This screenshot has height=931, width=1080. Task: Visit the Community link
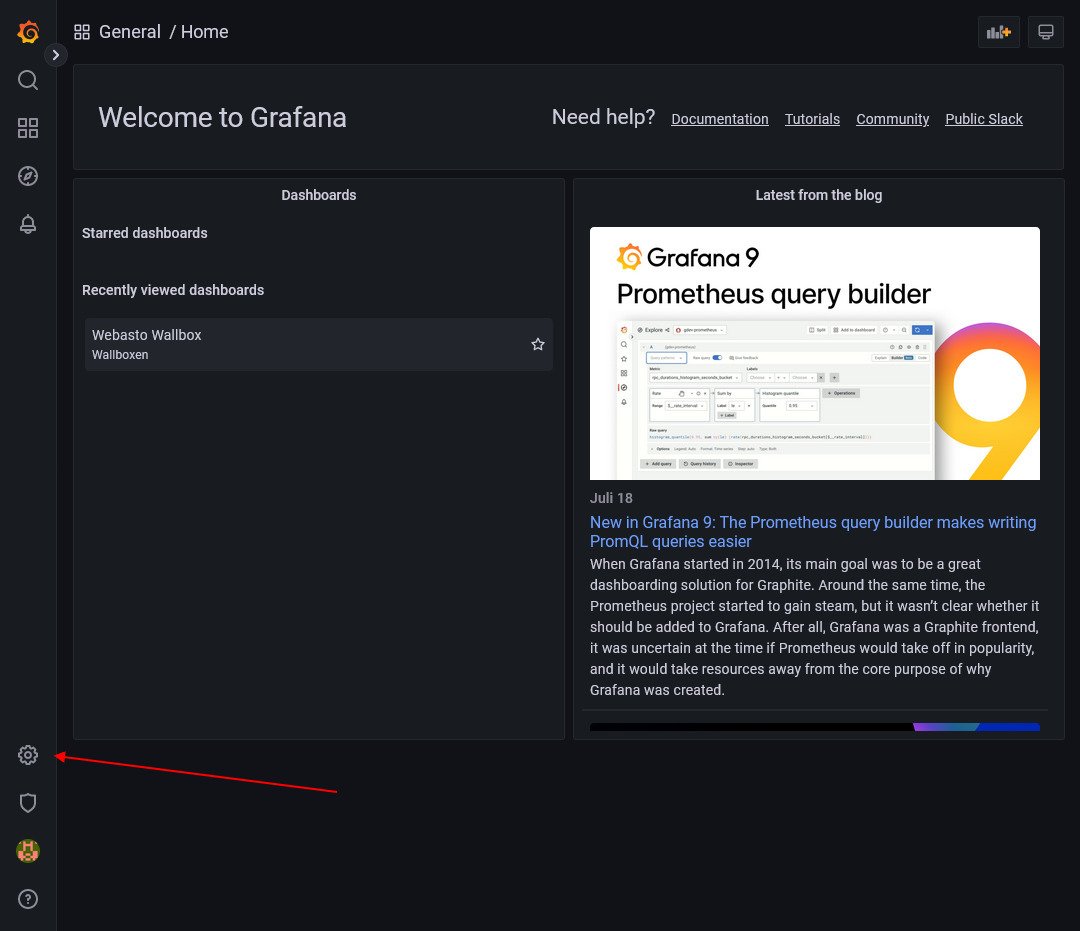[892, 119]
